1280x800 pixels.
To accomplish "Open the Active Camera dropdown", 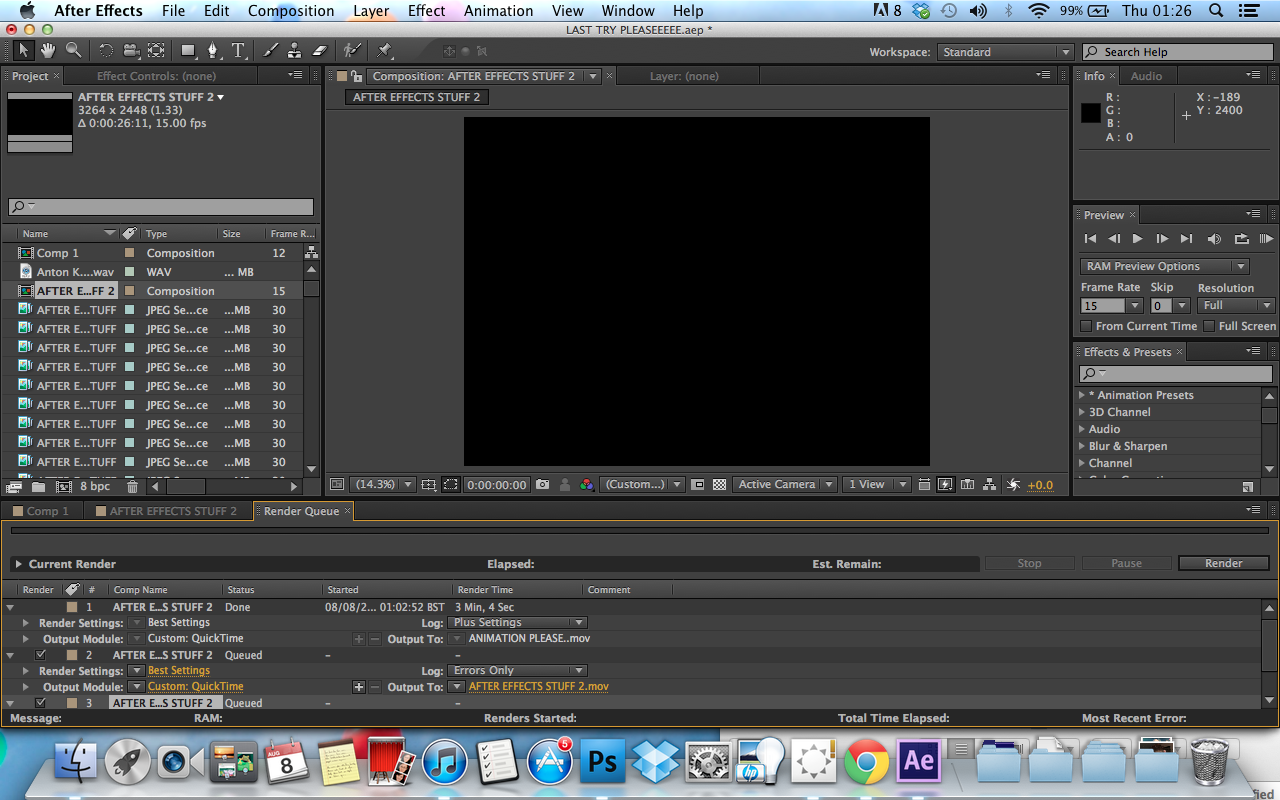I will point(784,484).
